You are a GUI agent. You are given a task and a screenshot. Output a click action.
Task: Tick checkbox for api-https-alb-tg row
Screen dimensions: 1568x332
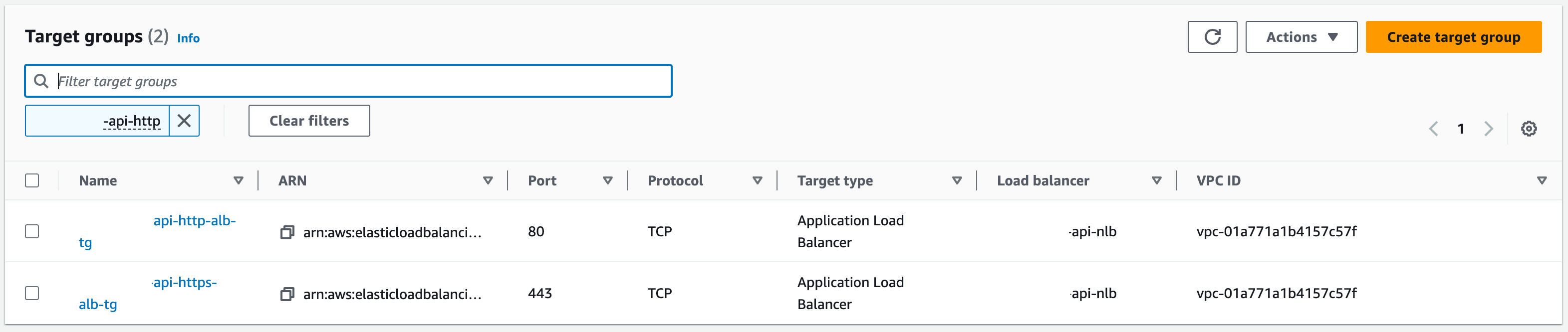(32, 294)
